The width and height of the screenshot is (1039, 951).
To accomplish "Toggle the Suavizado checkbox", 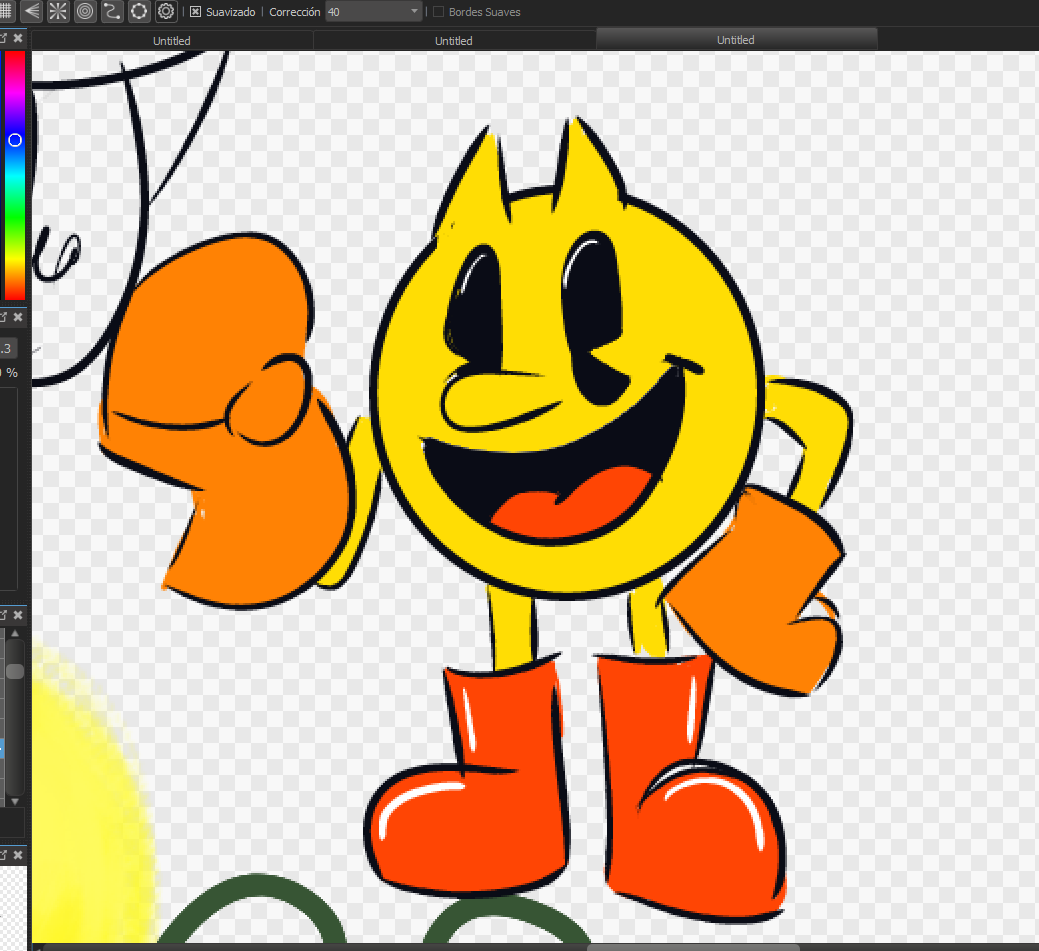I will pos(195,12).
